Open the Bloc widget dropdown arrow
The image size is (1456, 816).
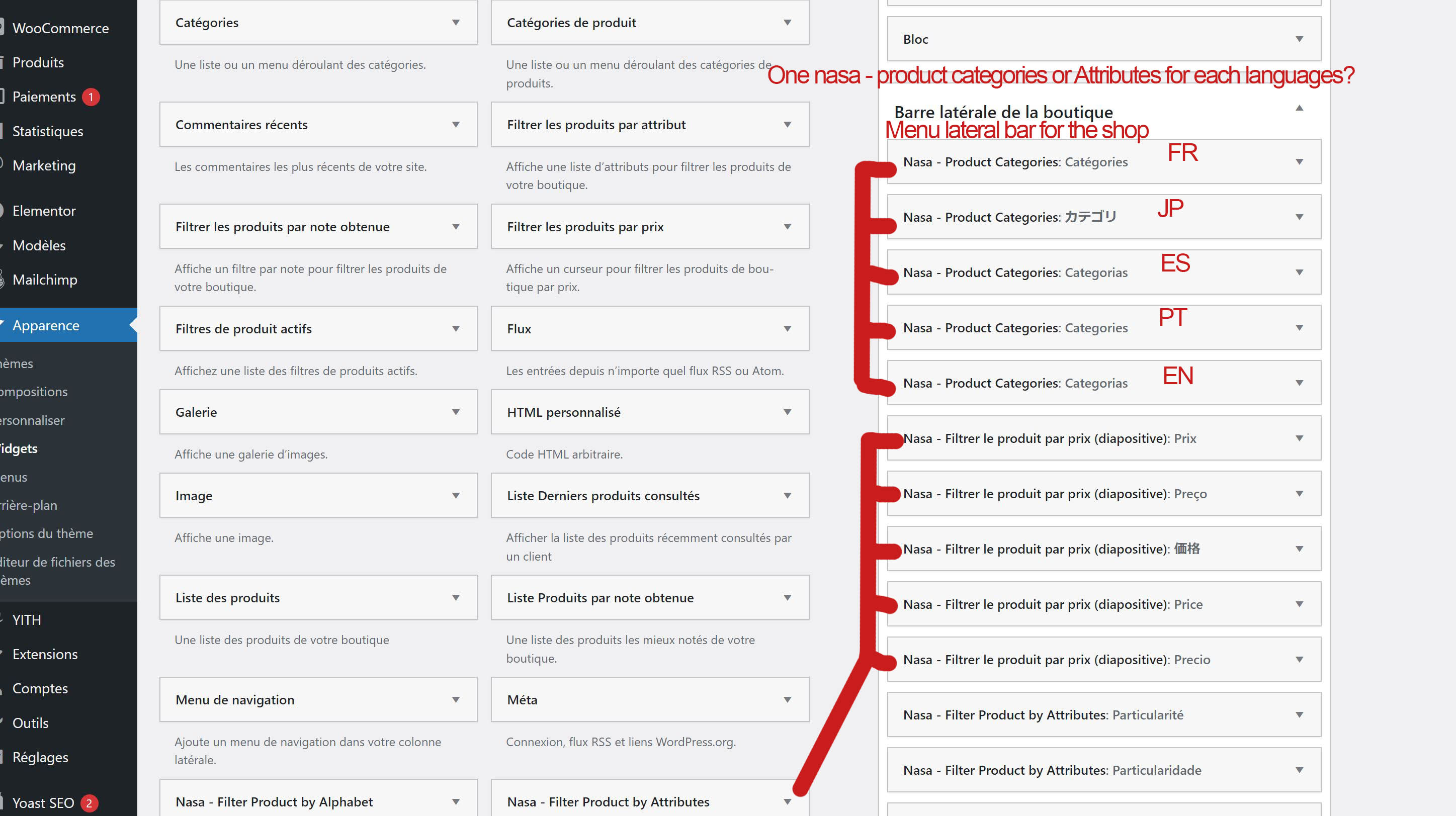pyautogui.click(x=1299, y=39)
